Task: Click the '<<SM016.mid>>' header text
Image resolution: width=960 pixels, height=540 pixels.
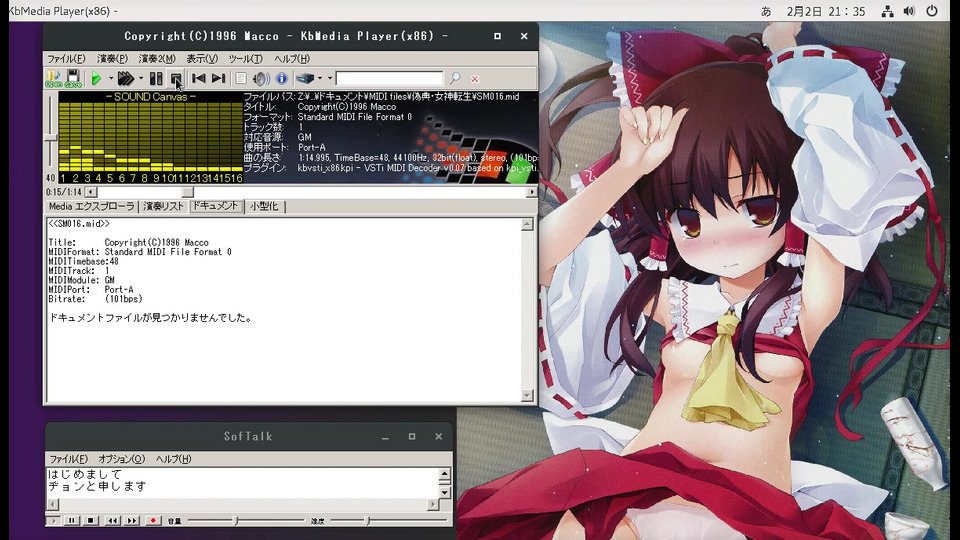Action: tap(79, 224)
